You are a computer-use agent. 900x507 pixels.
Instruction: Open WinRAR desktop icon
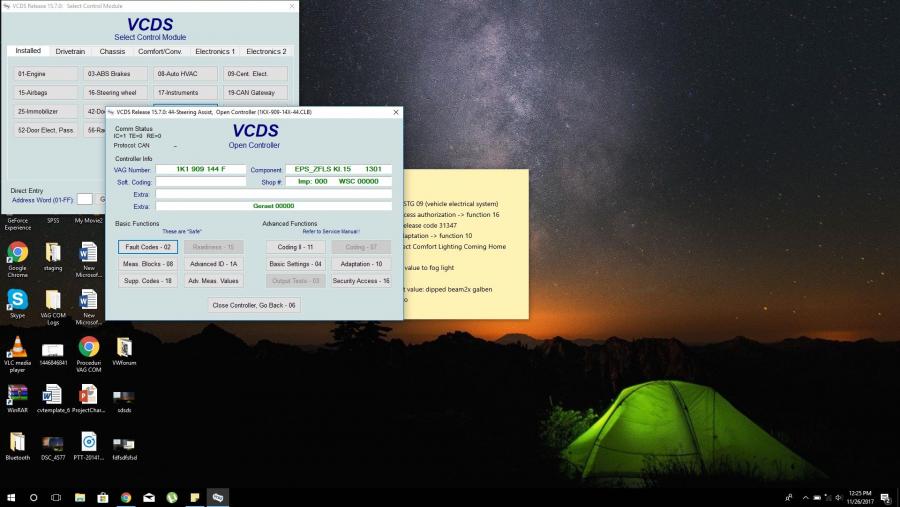click(x=18, y=393)
